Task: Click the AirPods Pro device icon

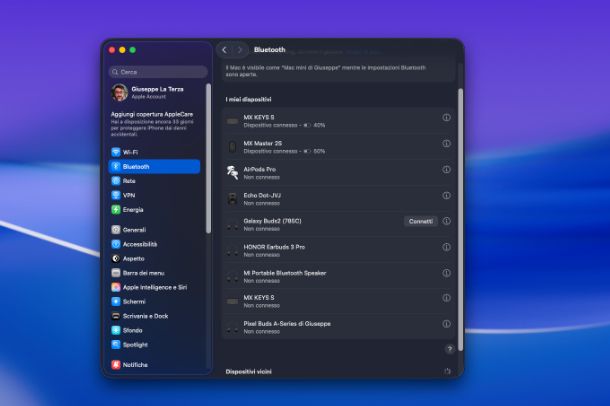Action: click(232, 173)
